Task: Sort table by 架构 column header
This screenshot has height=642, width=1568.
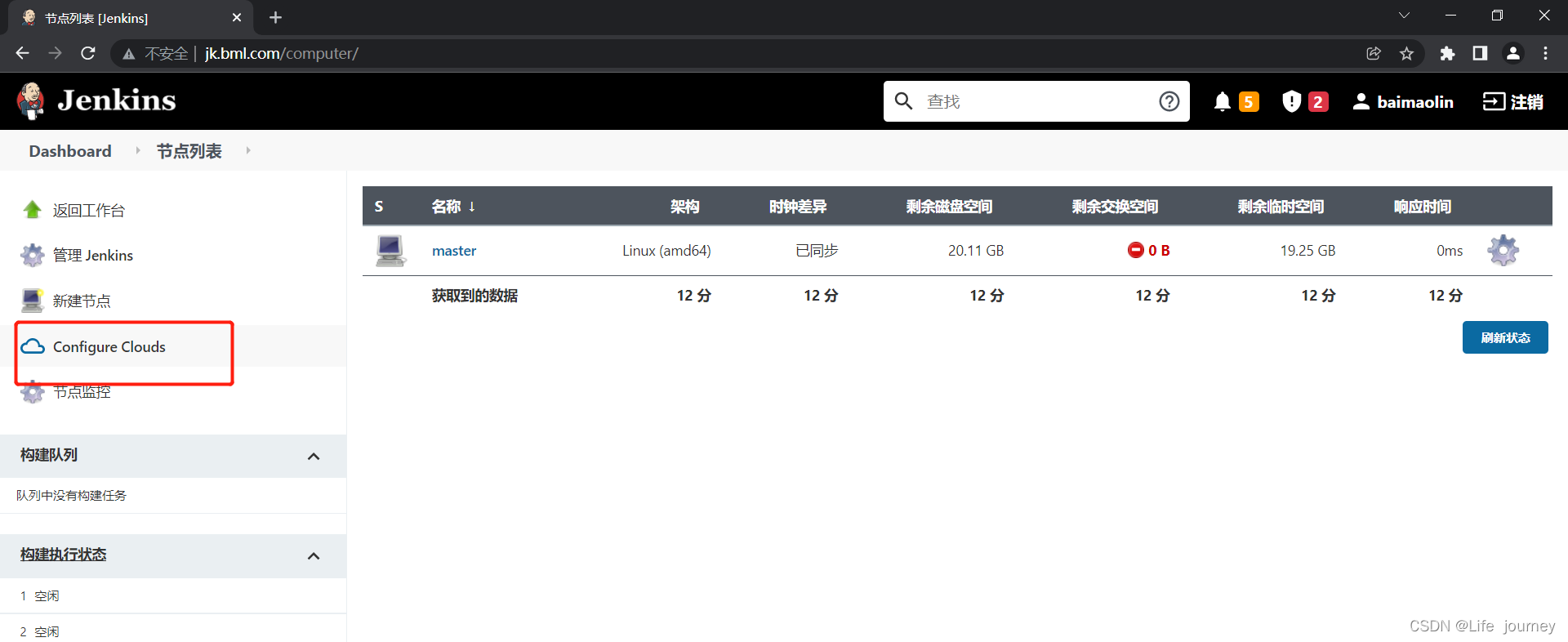Action: (x=685, y=207)
